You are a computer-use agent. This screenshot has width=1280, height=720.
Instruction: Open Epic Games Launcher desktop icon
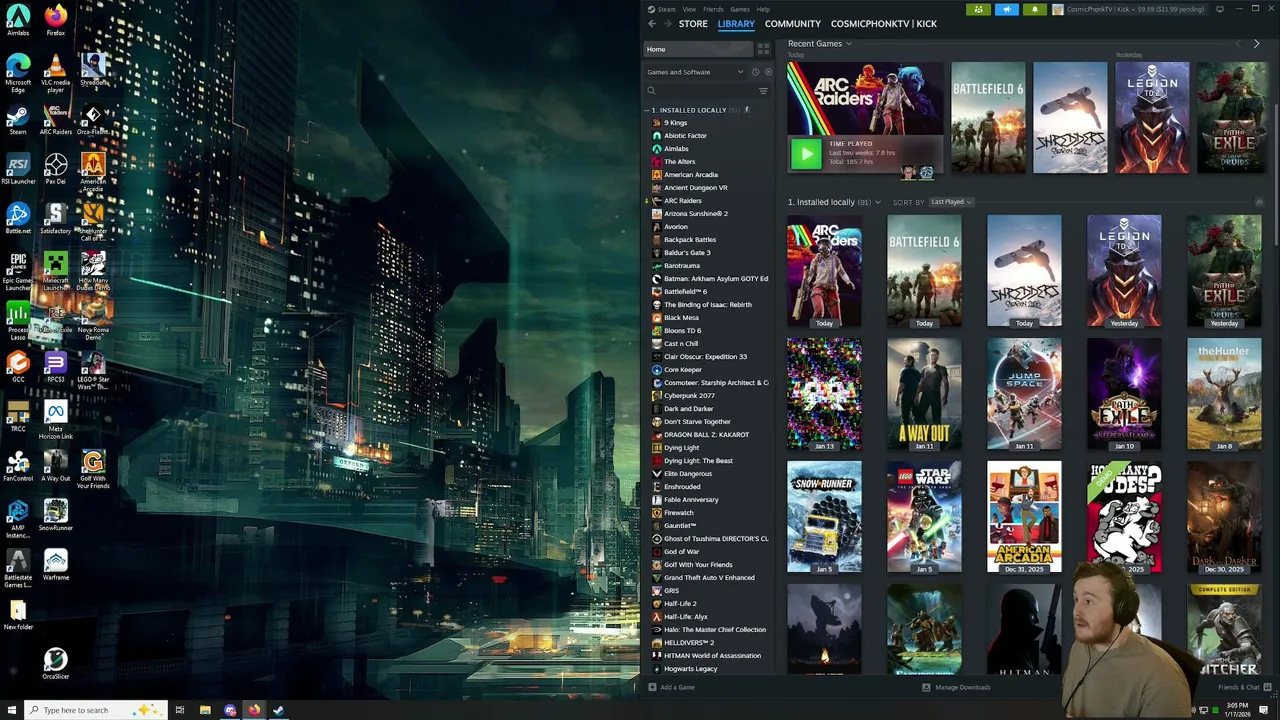(18, 270)
